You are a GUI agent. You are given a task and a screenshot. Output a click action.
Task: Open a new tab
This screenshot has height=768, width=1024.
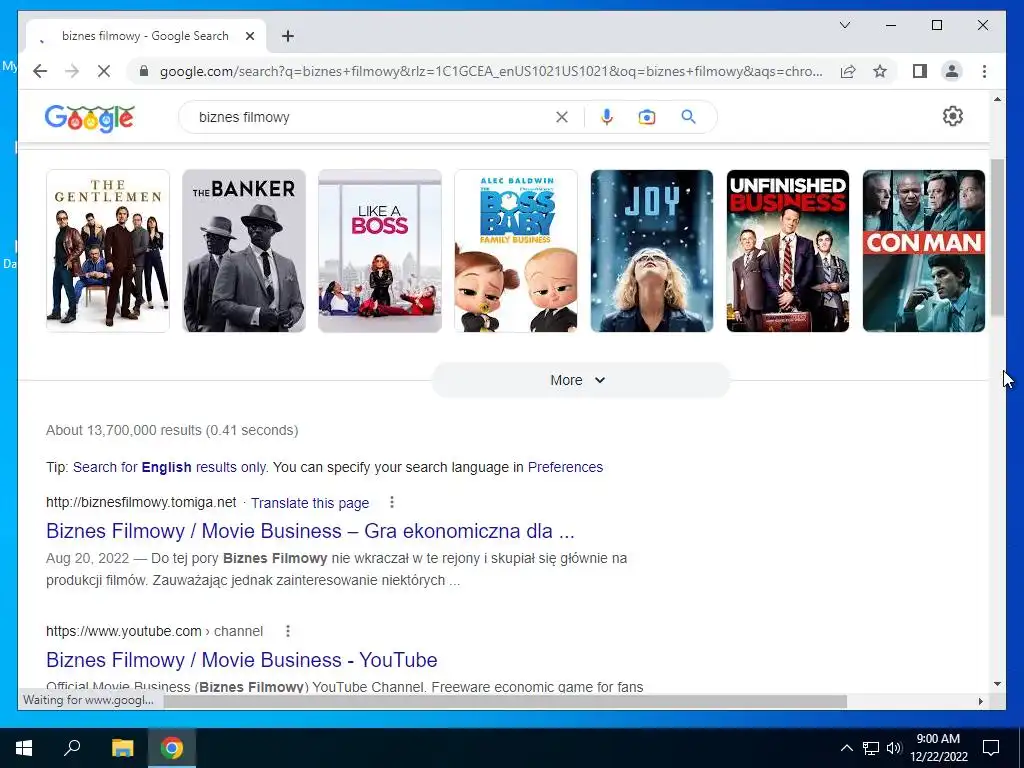click(288, 36)
